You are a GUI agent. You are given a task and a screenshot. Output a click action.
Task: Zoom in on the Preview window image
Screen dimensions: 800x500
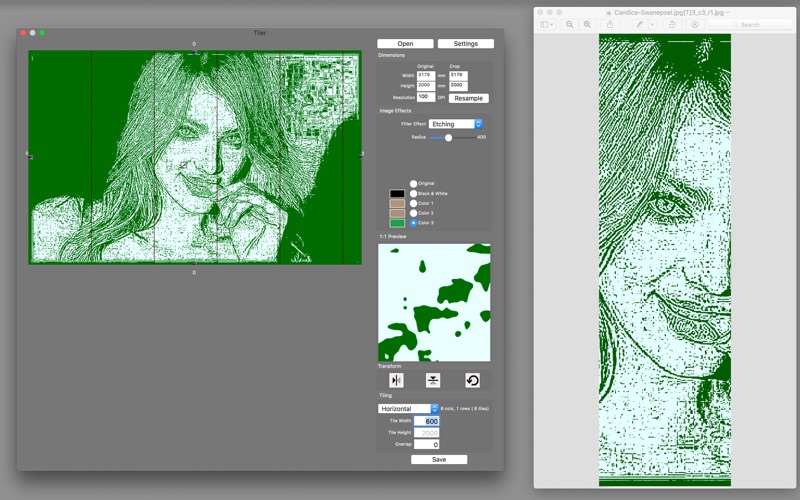click(587, 24)
